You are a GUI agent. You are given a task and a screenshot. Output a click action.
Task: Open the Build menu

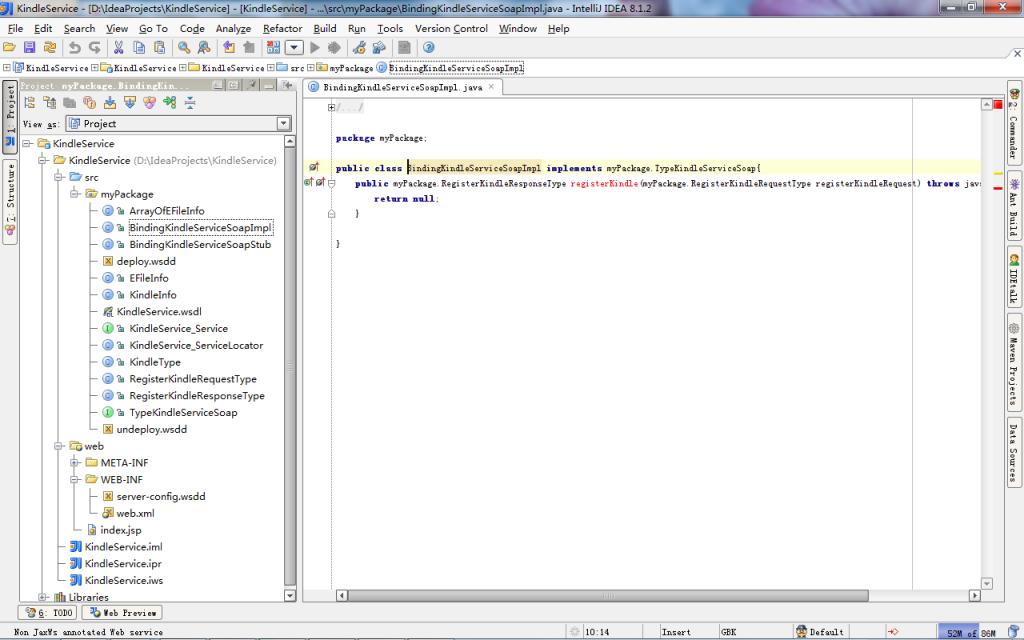coord(325,29)
